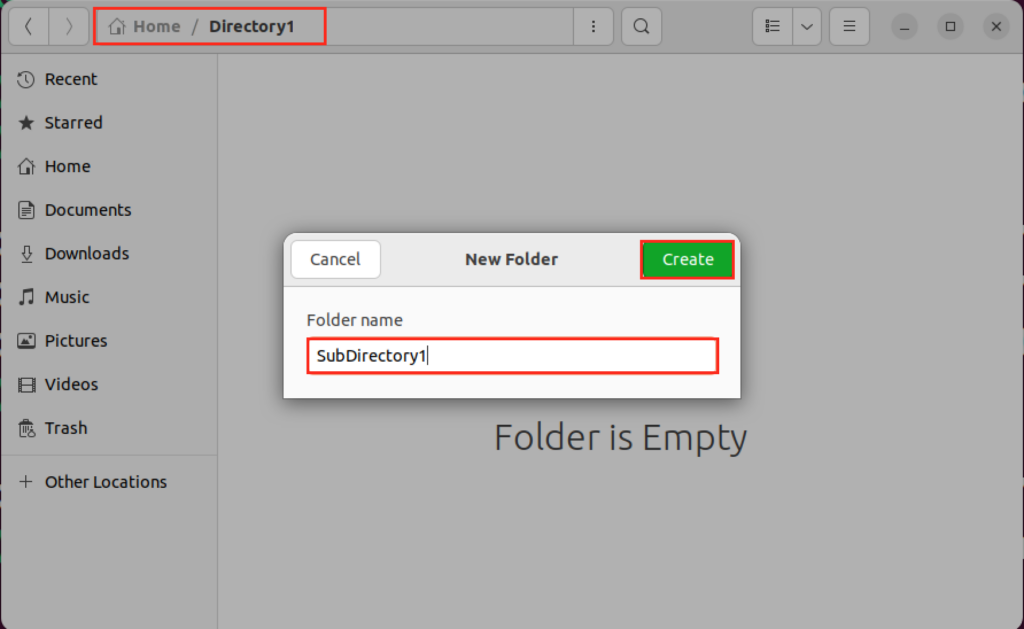Click the Create button in New Folder dialog
This screenshot has width=1024, height=629.
coord(687,259)
